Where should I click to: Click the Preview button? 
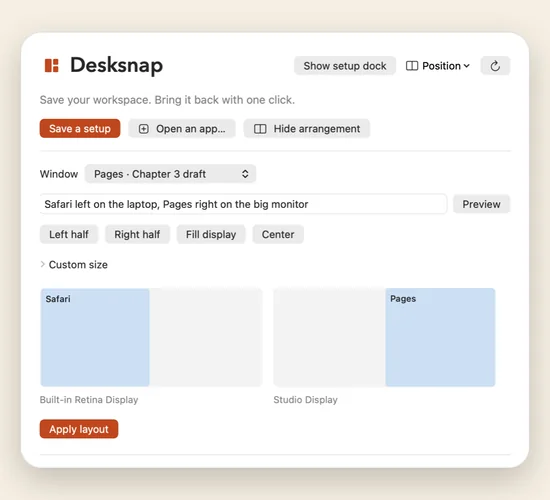click(481, 204)
